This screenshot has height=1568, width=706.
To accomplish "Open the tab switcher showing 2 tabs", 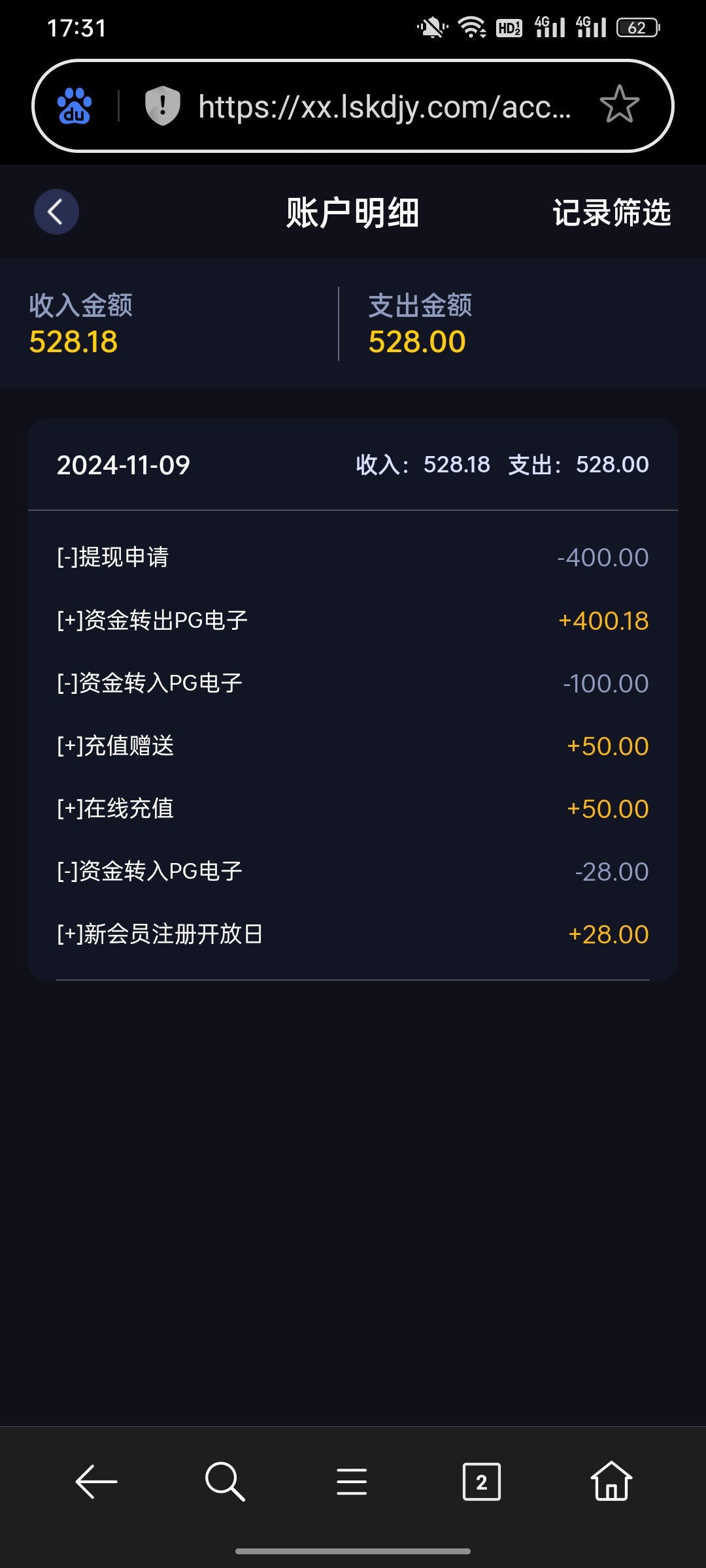I will click(x=481, y=1481).
